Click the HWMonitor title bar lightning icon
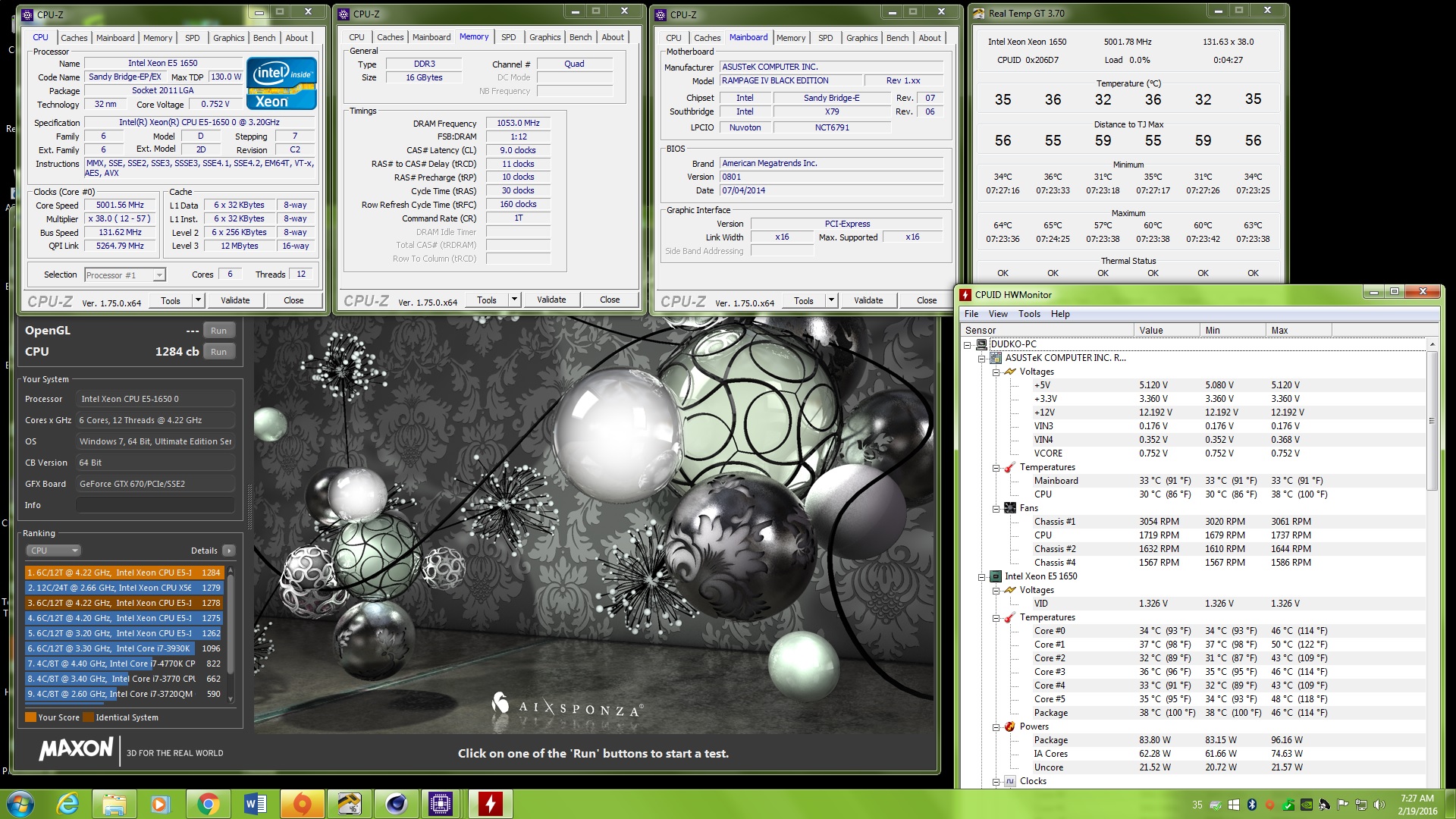This screenshot has width=1456, height=819. (965, 294)
